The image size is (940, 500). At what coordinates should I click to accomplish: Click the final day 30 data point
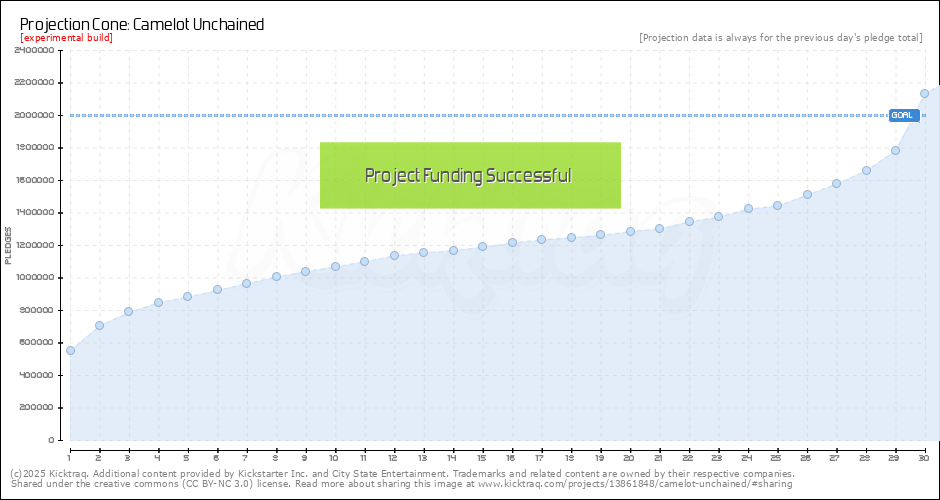924,93
